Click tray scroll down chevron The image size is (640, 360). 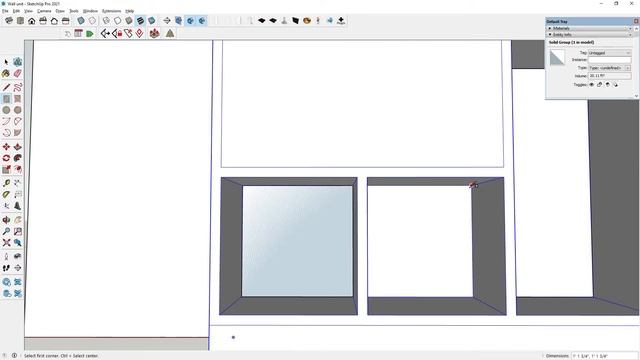[636, 96]
